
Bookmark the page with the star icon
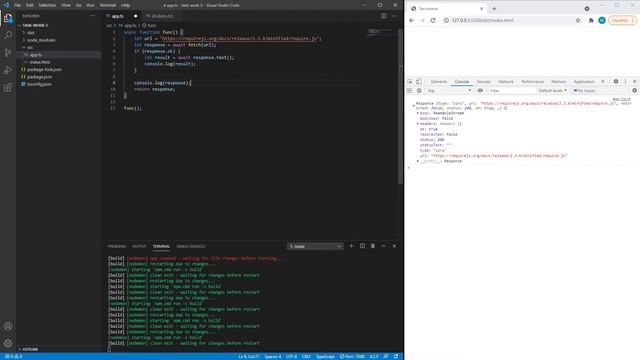coord(578,20)
